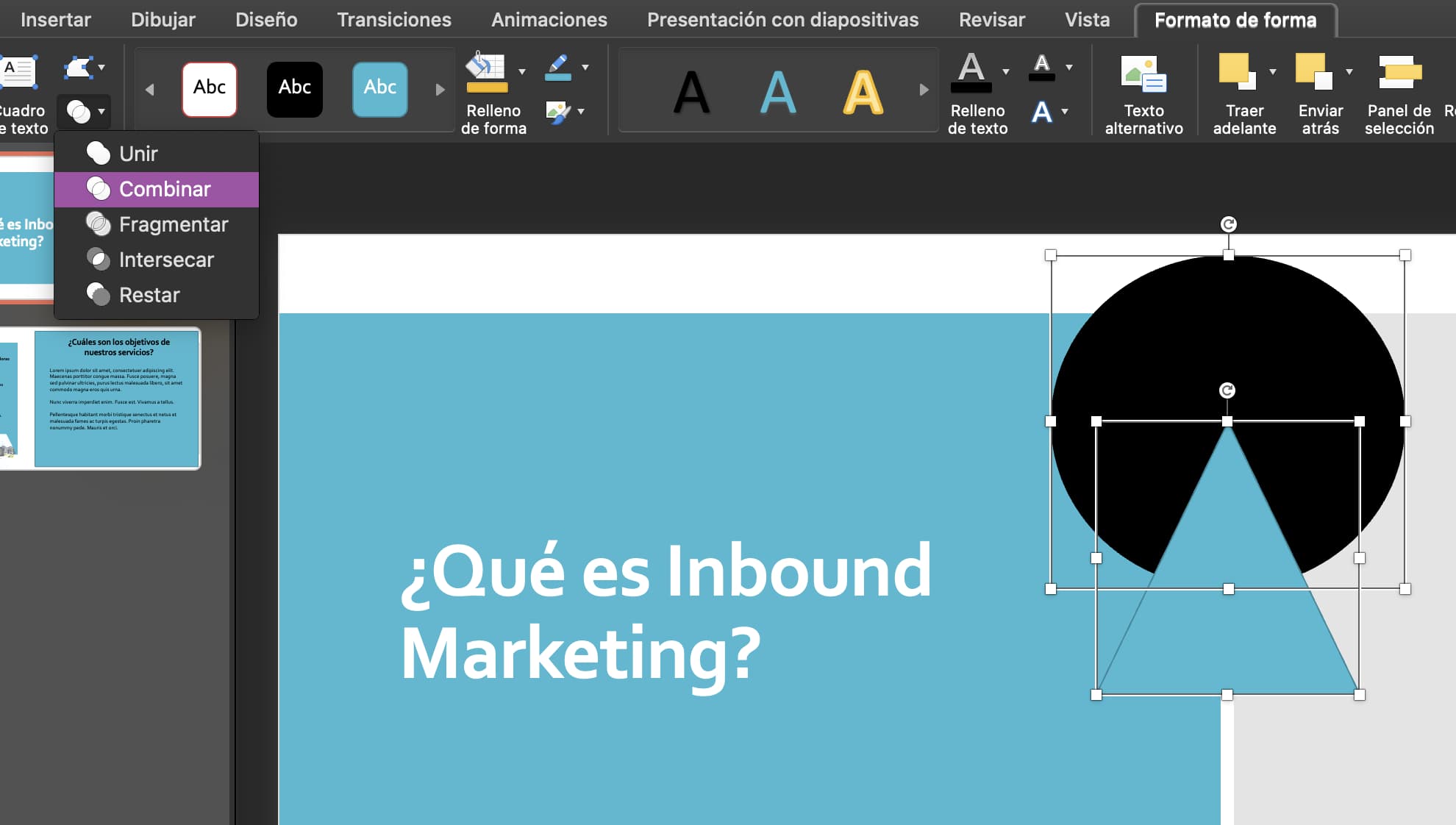This screenshot has height=825, width=1456.
Task: Select the shape outline pencil icon
Action: (559, 68)
